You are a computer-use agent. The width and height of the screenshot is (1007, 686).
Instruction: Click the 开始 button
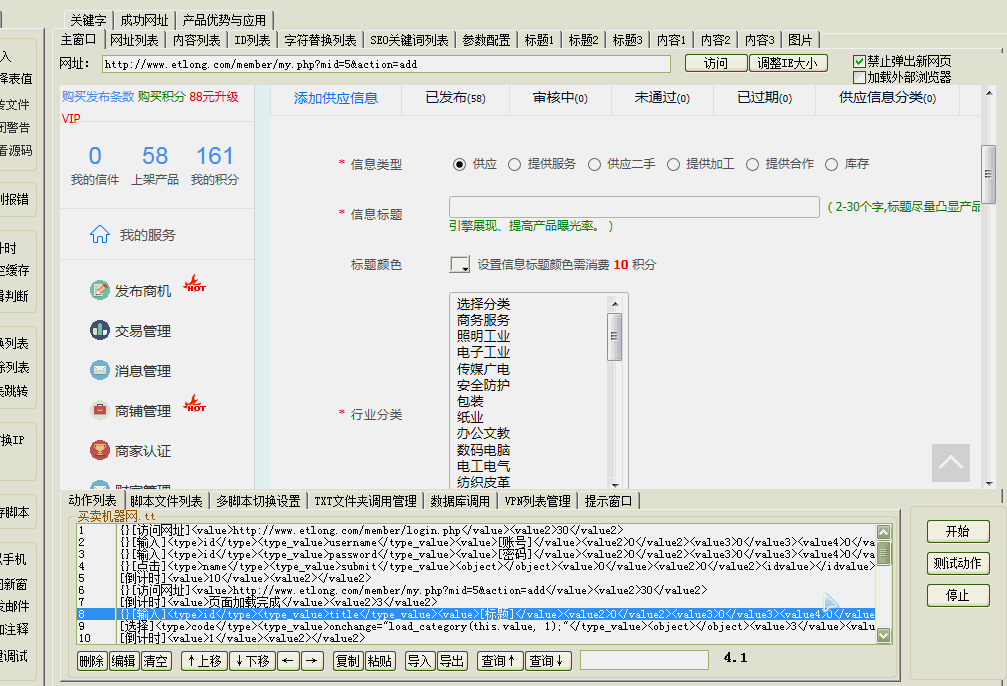point(958,531)
